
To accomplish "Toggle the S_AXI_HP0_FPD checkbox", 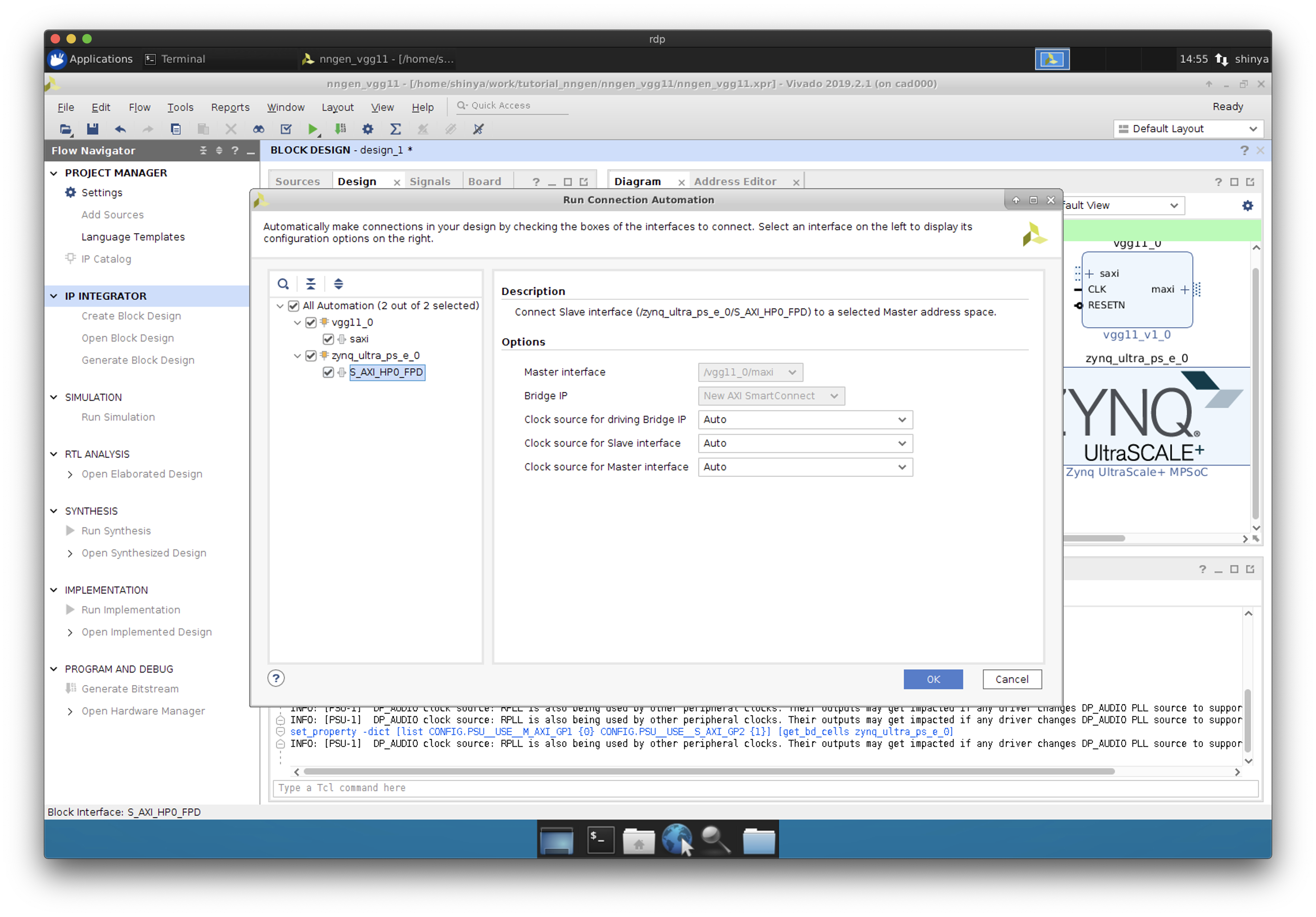I will (328, 372).
